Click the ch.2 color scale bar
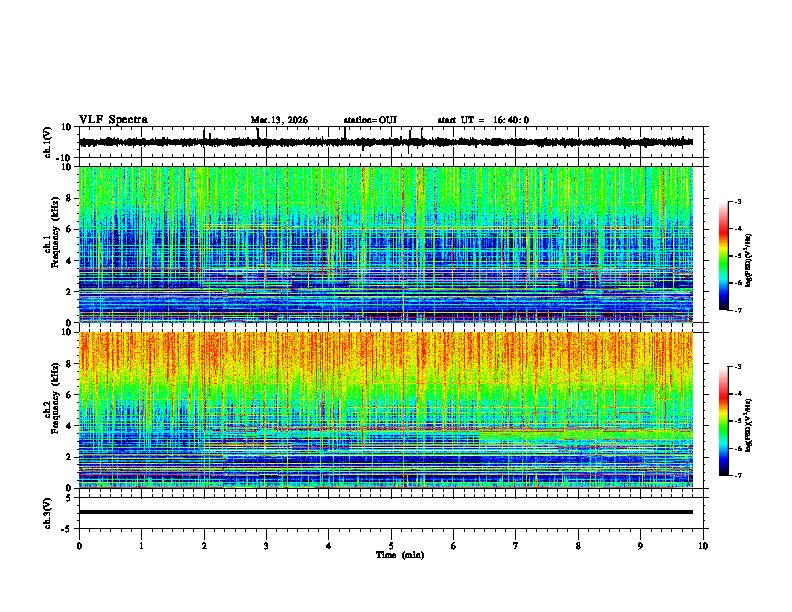 [723, 421]
